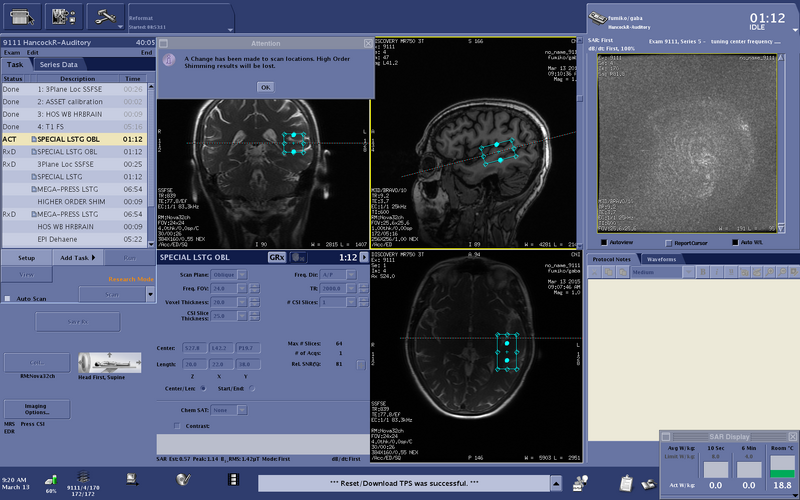Switch to the Waveforms tab

[x=661, y=259]
